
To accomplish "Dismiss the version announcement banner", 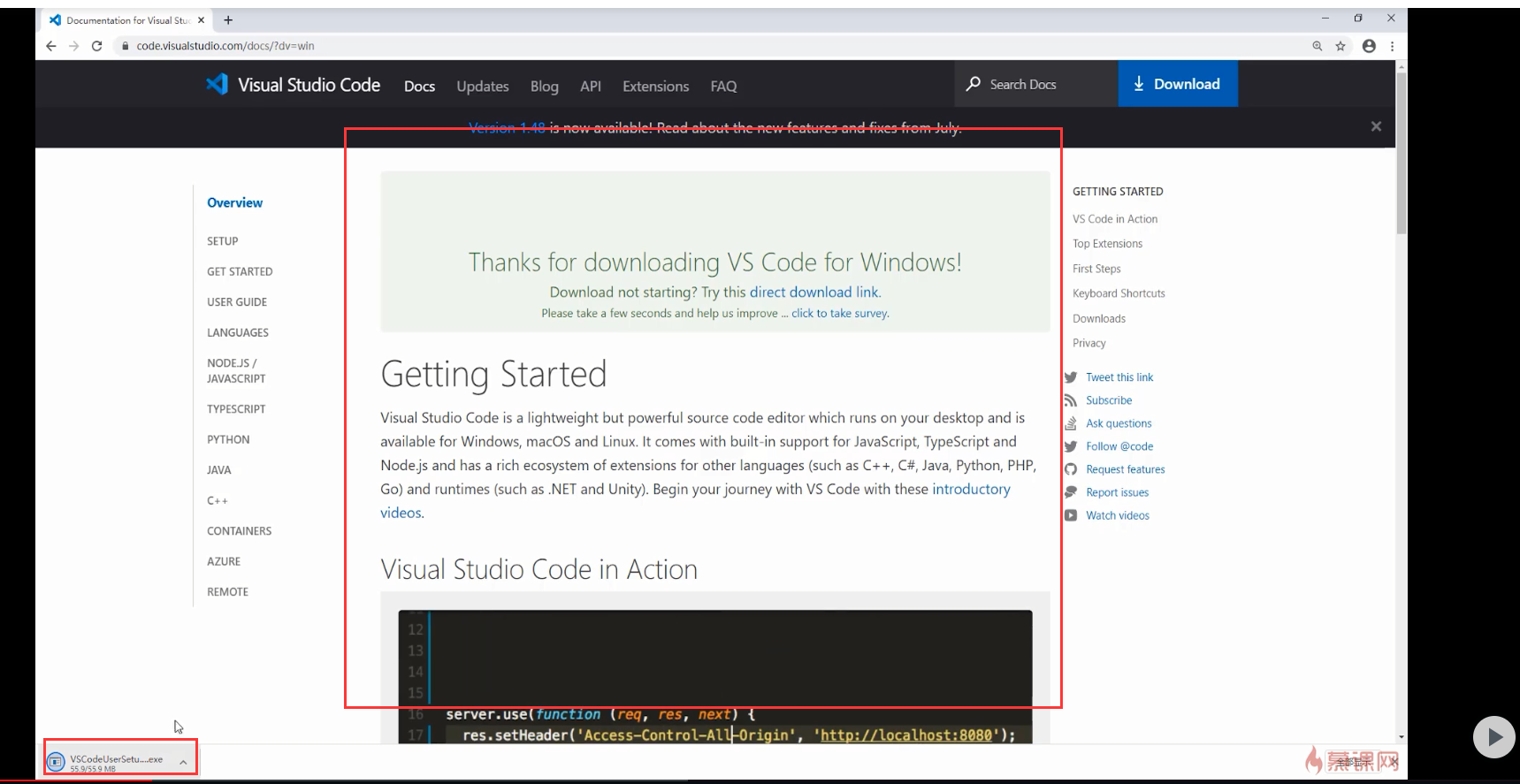I will [1376, 126].
